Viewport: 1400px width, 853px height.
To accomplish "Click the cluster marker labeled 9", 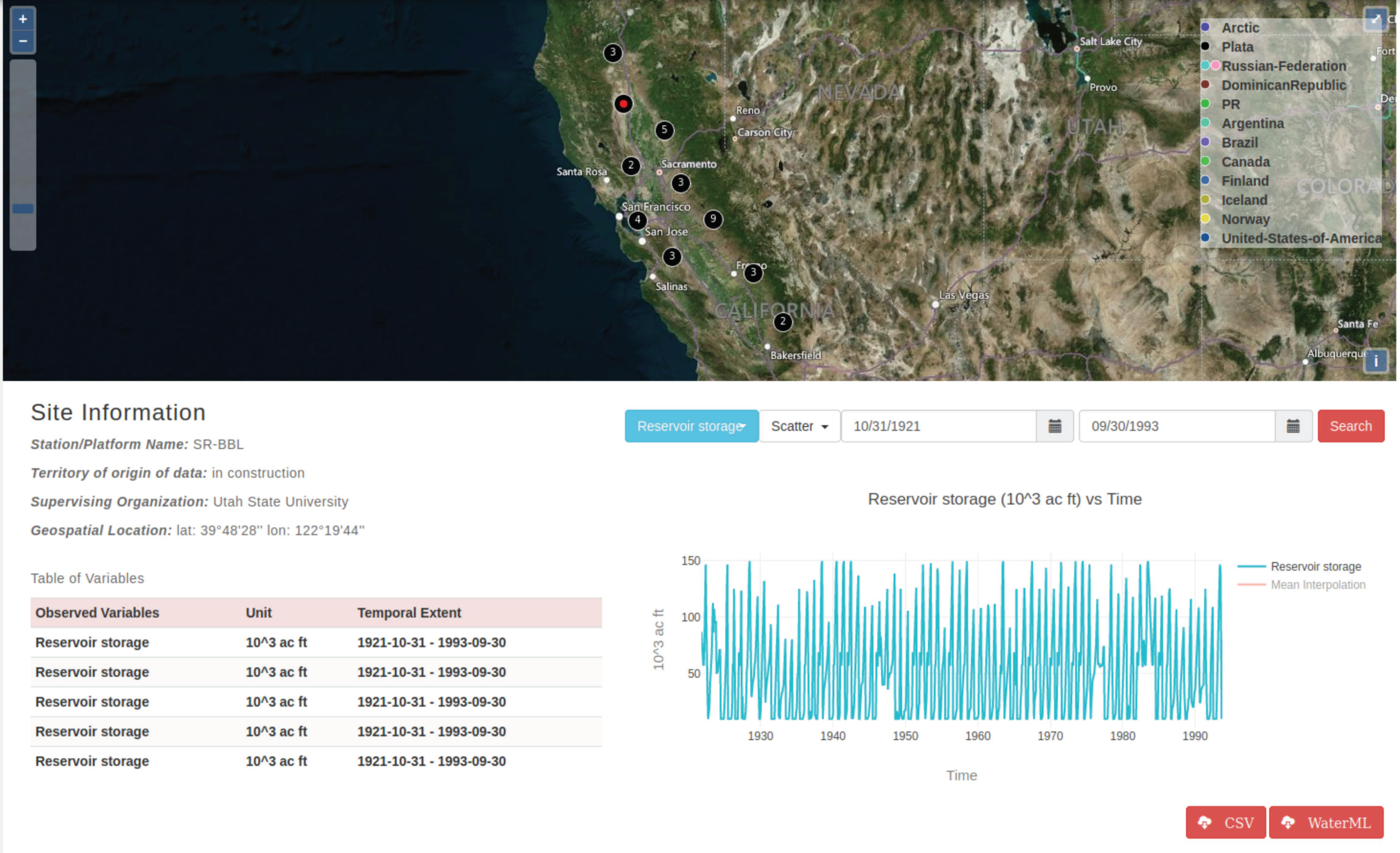I will 713,220.
